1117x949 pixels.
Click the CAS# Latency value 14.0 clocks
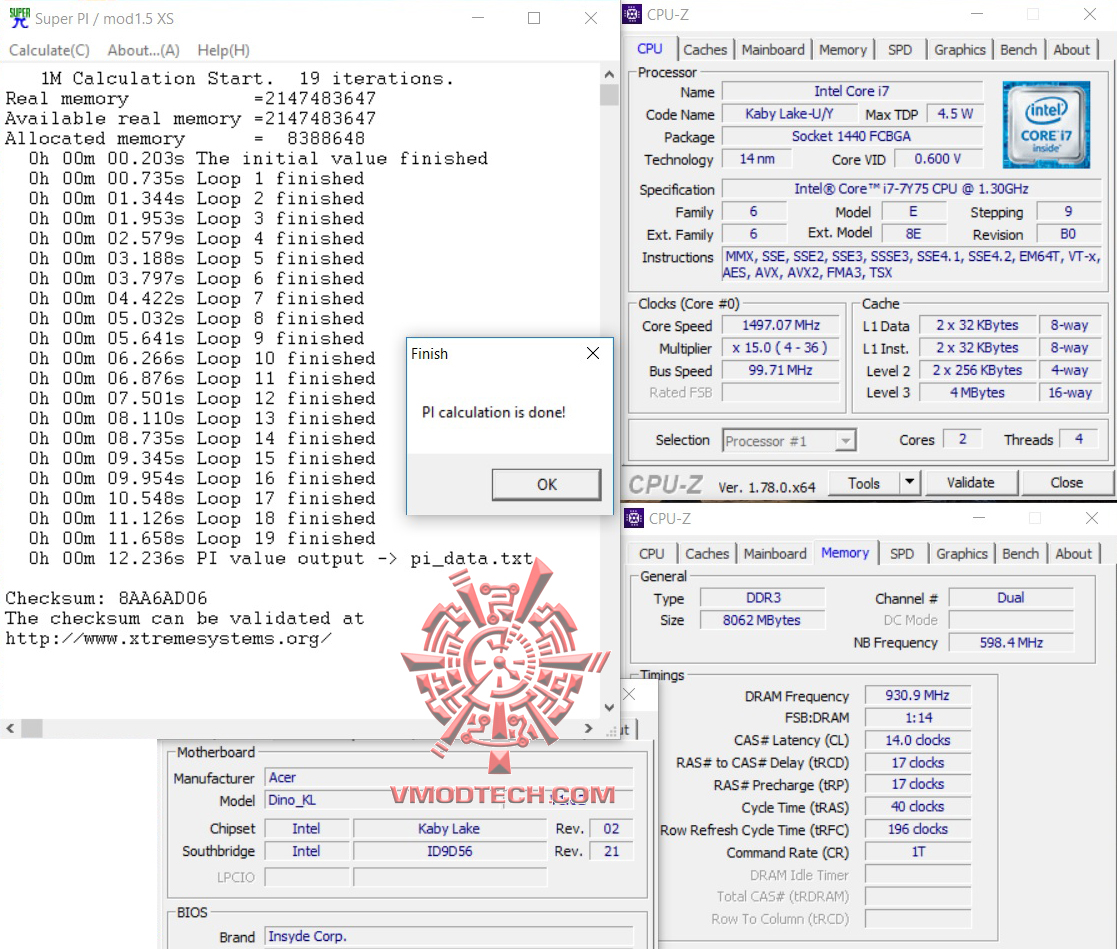click(918, 740)
